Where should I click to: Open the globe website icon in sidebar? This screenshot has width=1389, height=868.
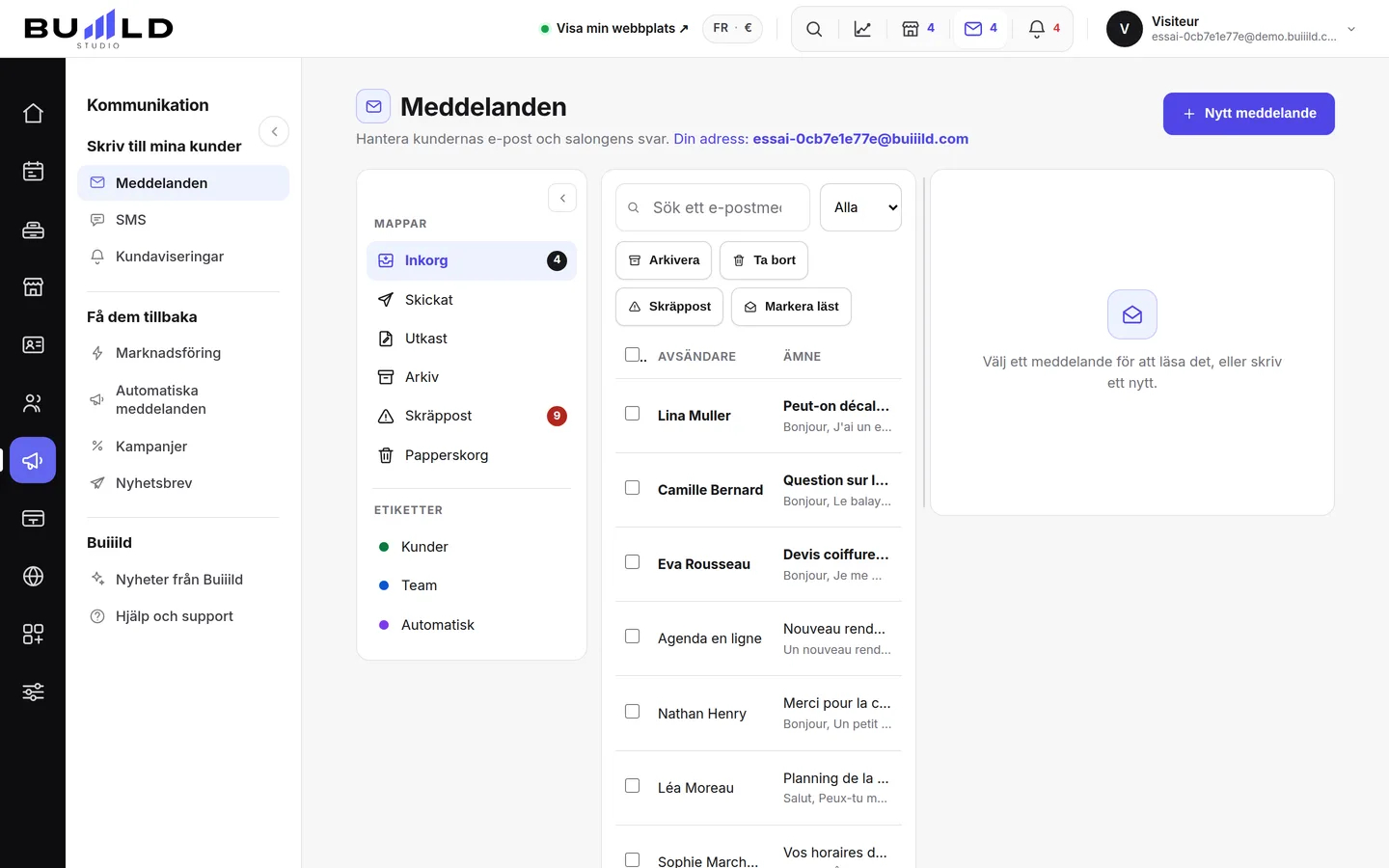tap(33, 576)
